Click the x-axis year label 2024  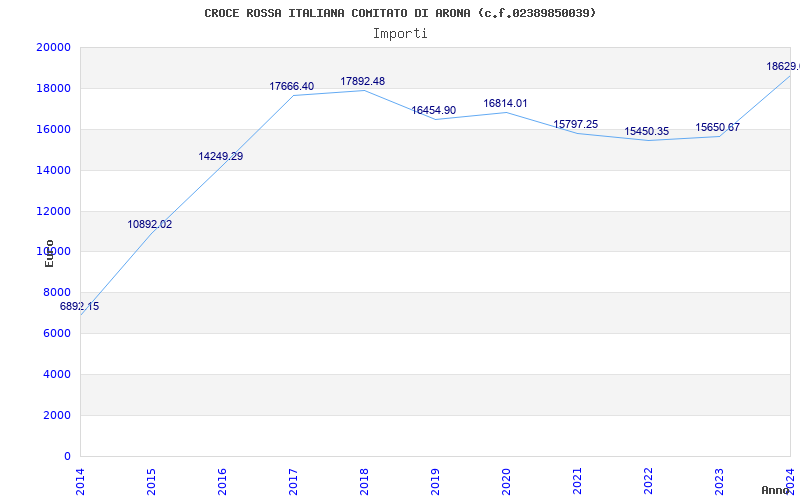point(790,482)
